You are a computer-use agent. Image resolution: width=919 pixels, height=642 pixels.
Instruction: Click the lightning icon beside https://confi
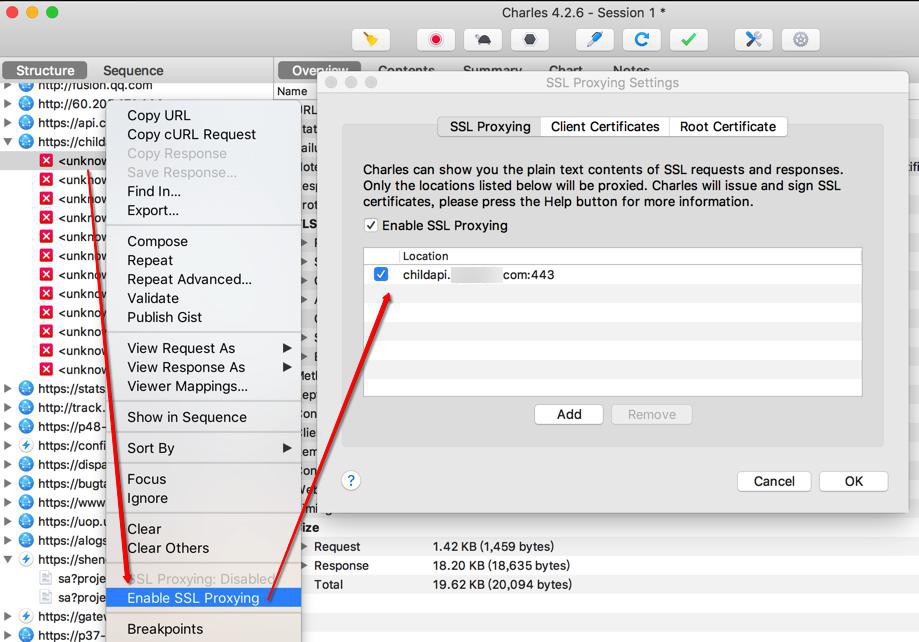click(x=26, y=445)
